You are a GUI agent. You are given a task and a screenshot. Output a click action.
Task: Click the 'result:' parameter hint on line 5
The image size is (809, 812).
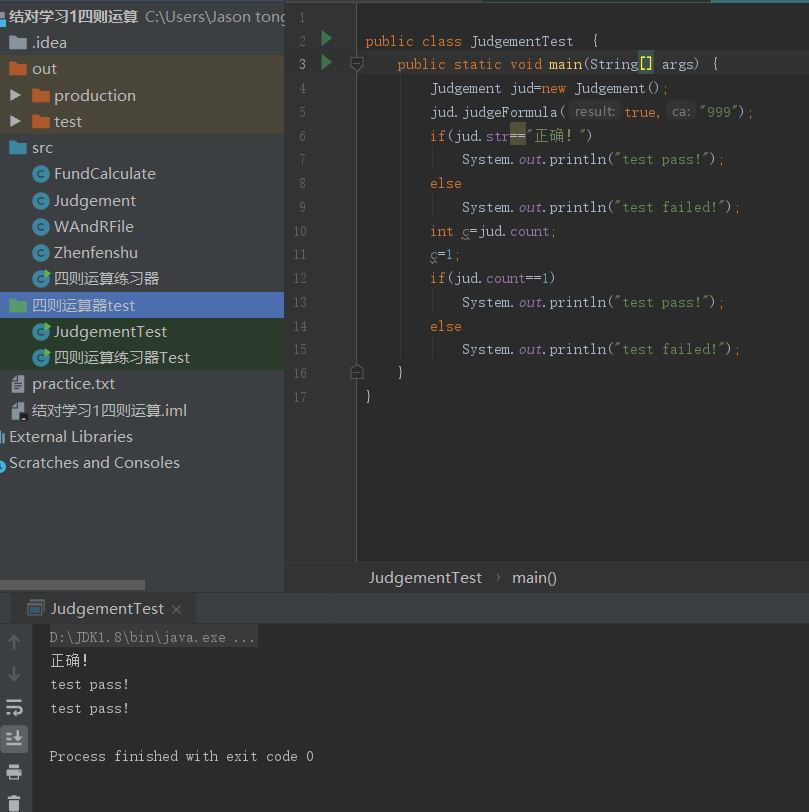(594, 111)
